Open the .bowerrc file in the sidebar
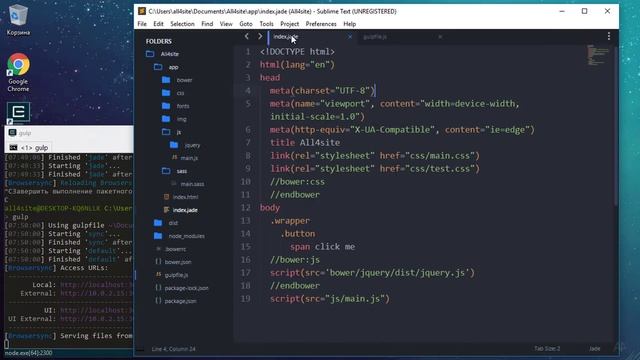The height and width of the screenshot is (360, 640). point(176,249)
